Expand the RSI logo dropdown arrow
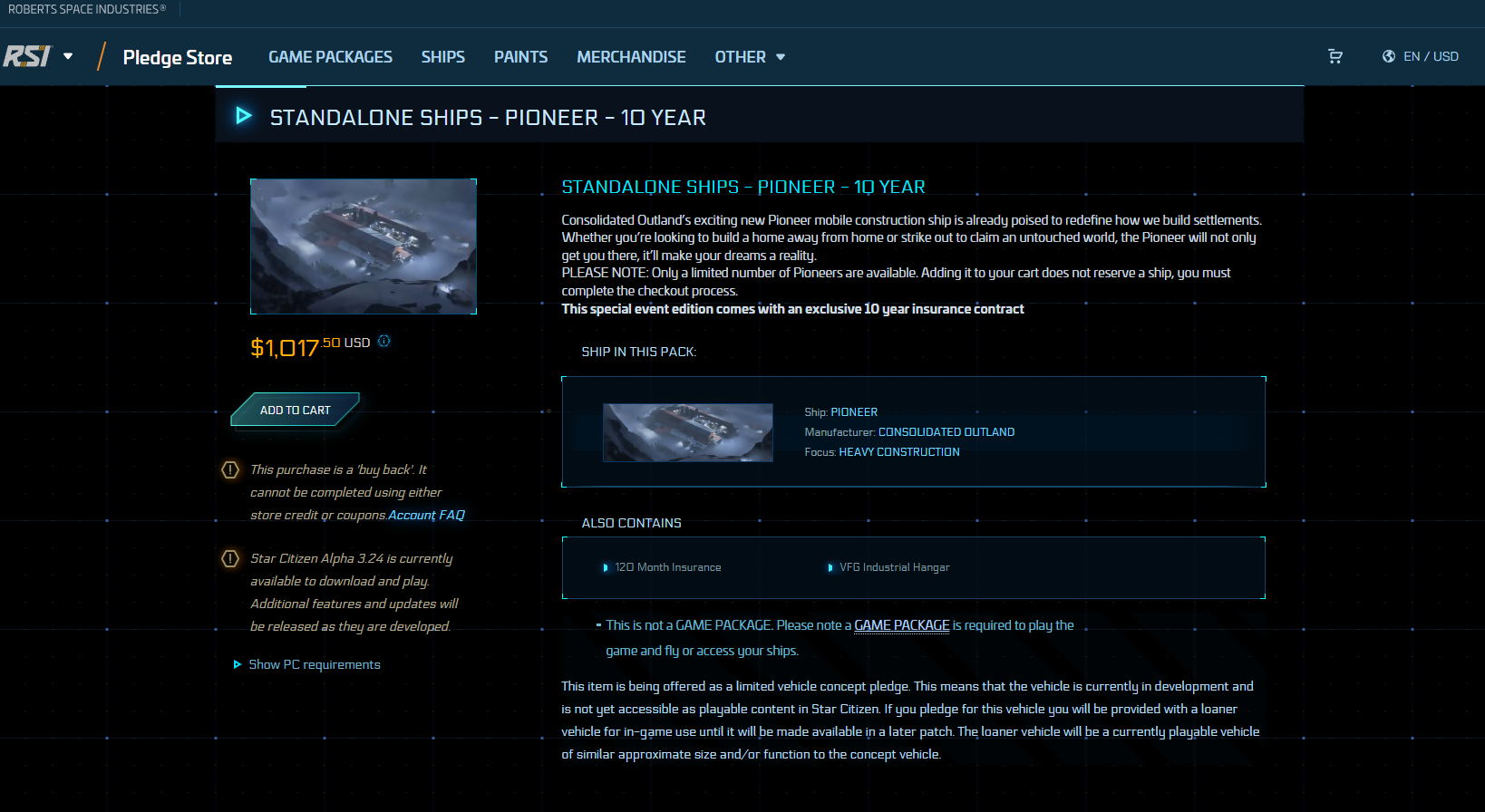This screenshot has width=1485, height=812. (x=68, y=56)
